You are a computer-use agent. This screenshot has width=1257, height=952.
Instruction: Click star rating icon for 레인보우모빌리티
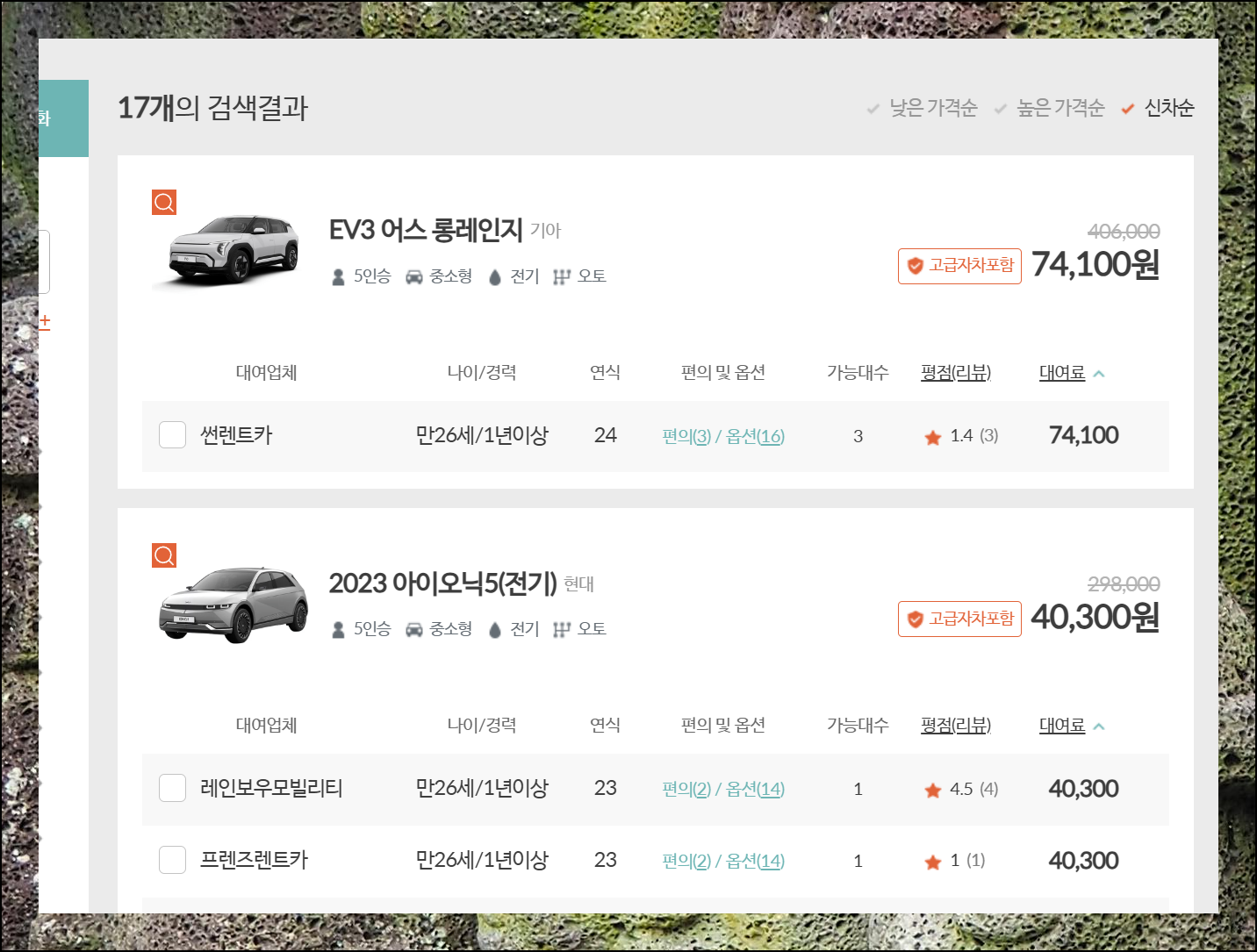click(932, 790)
